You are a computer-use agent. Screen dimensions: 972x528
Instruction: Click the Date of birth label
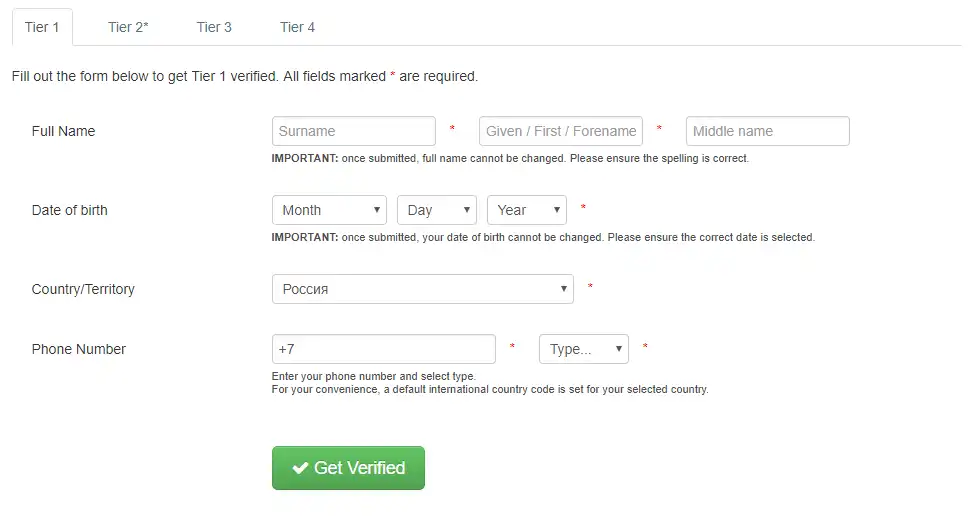[x=69, y=210]
